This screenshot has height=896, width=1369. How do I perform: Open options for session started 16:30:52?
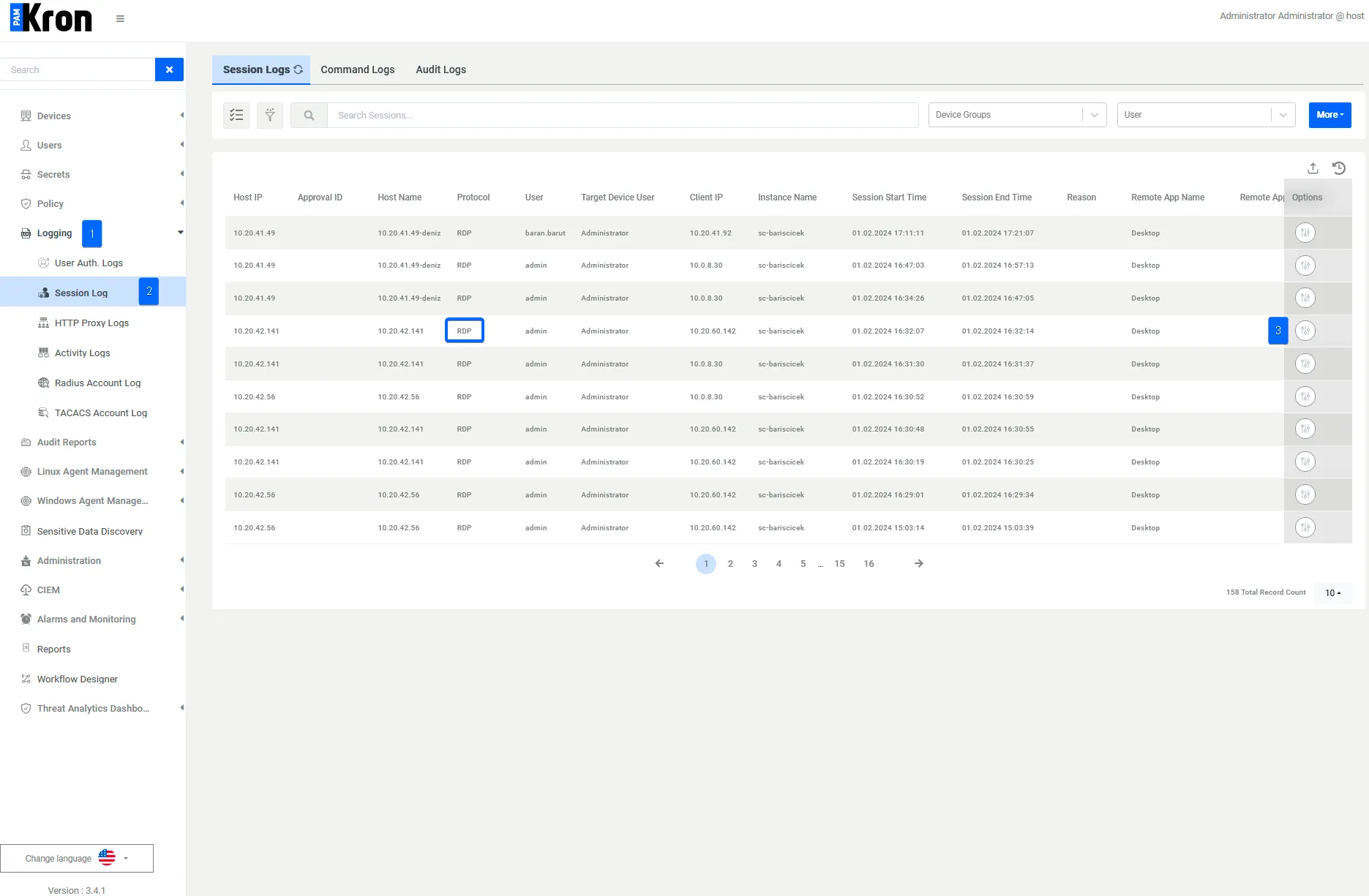(1305, 396)
